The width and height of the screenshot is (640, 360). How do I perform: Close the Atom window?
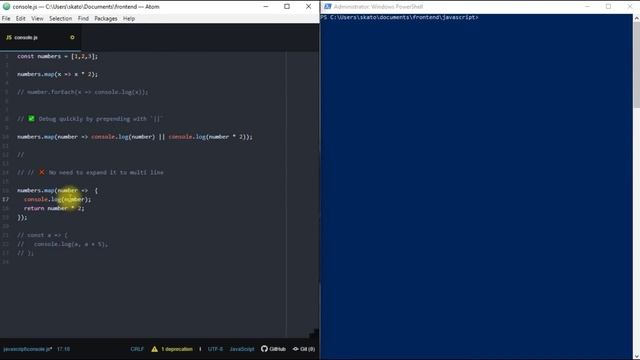click(x=309, y=7)
